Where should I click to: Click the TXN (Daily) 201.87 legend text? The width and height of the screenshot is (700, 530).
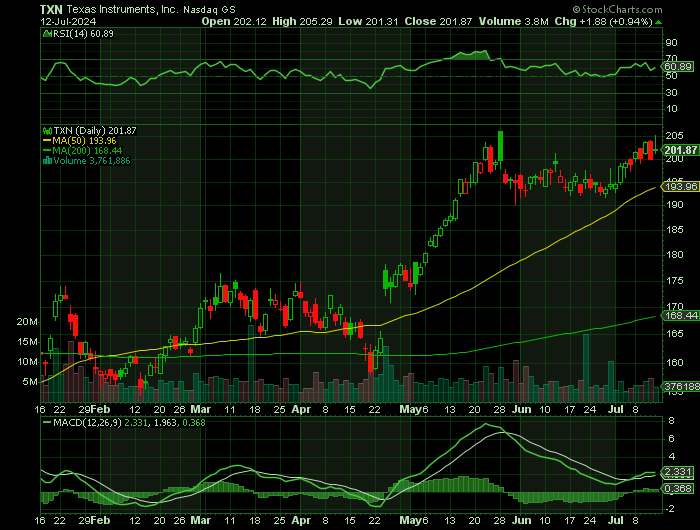tap(95, 131)
